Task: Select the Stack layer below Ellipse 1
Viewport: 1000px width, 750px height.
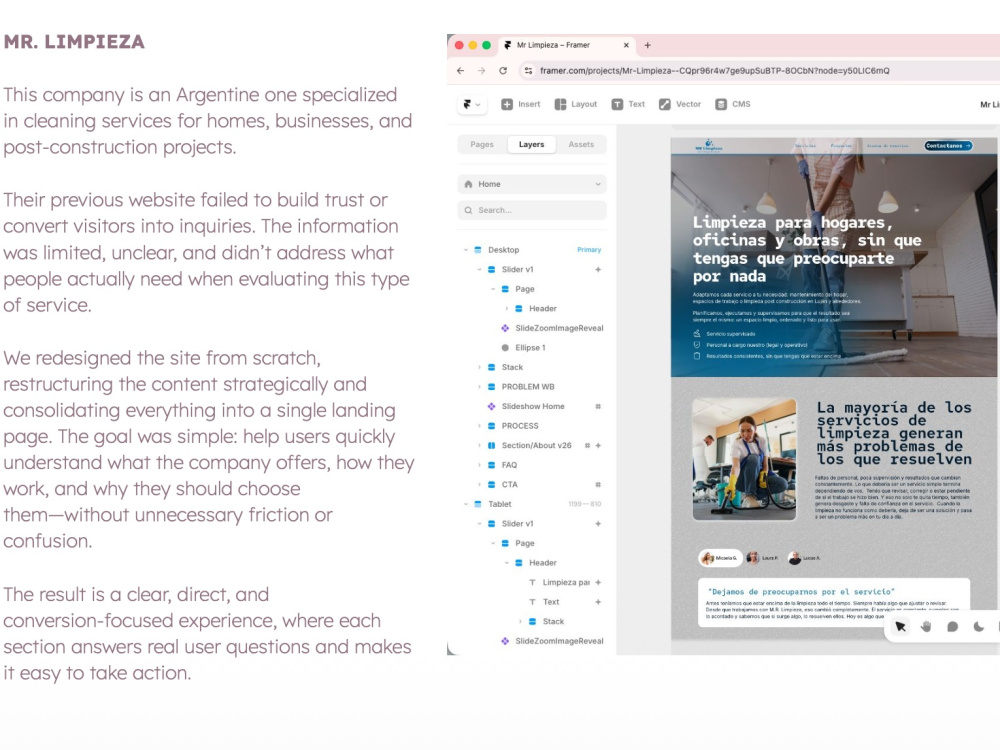Action: [512, 367]
